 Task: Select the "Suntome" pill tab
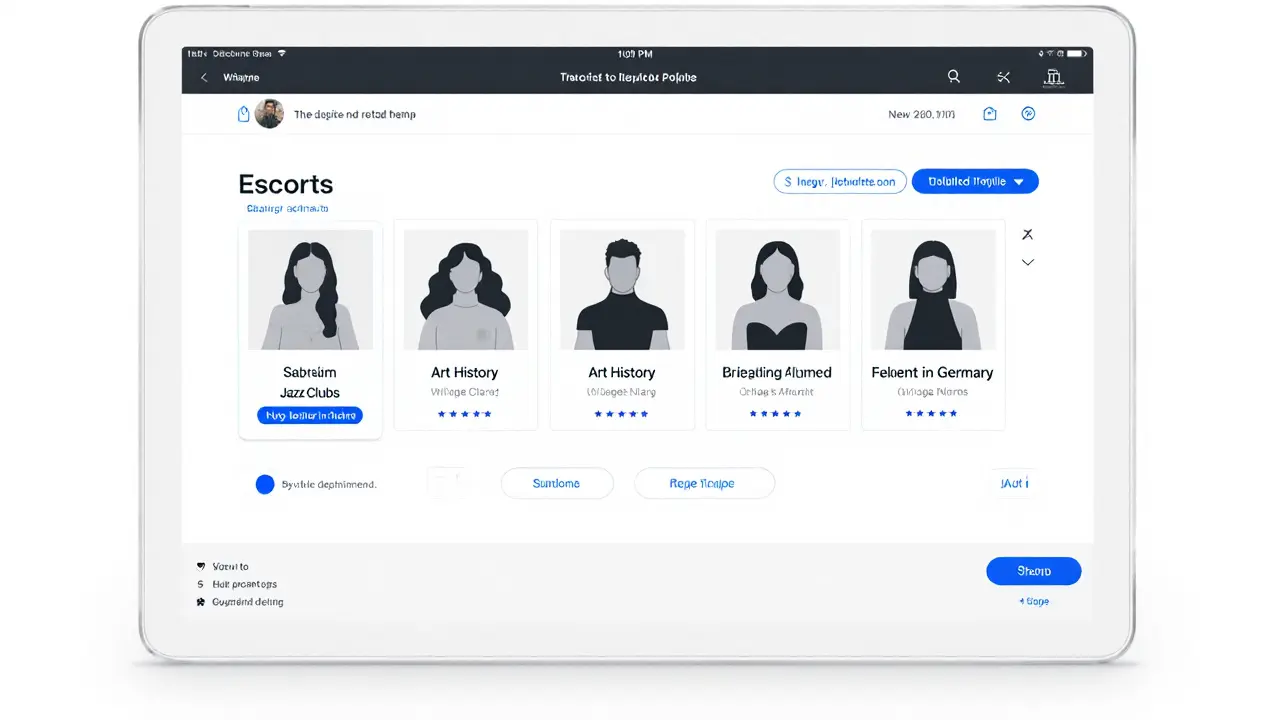click(x=556, y=483)
